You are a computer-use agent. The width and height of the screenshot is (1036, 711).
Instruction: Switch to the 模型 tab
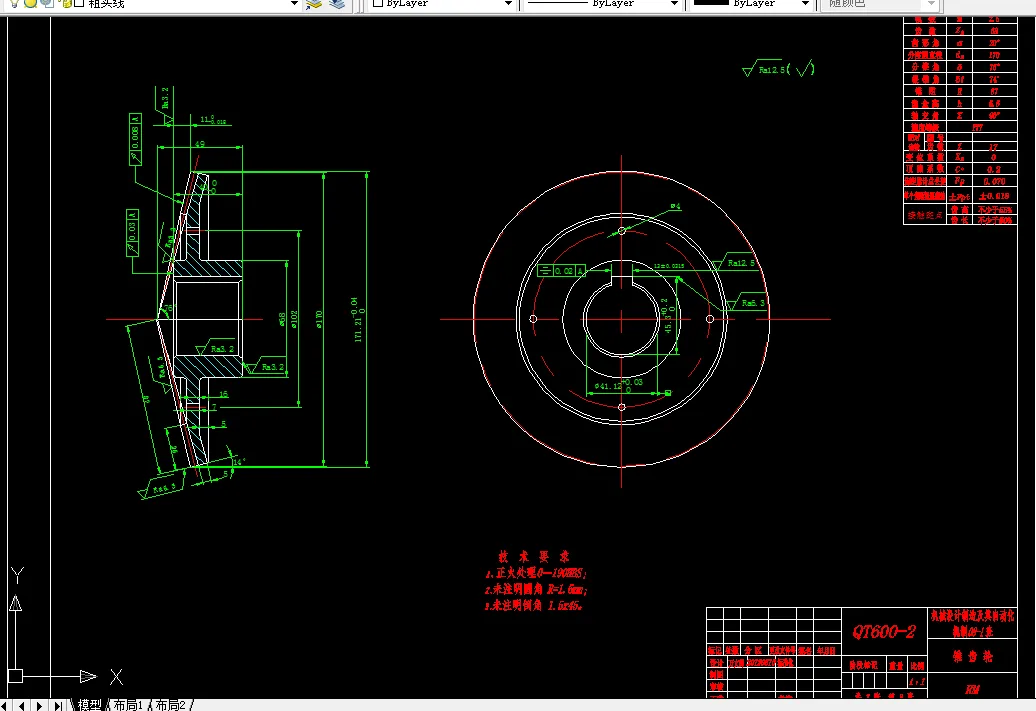[x=89, y=705]
